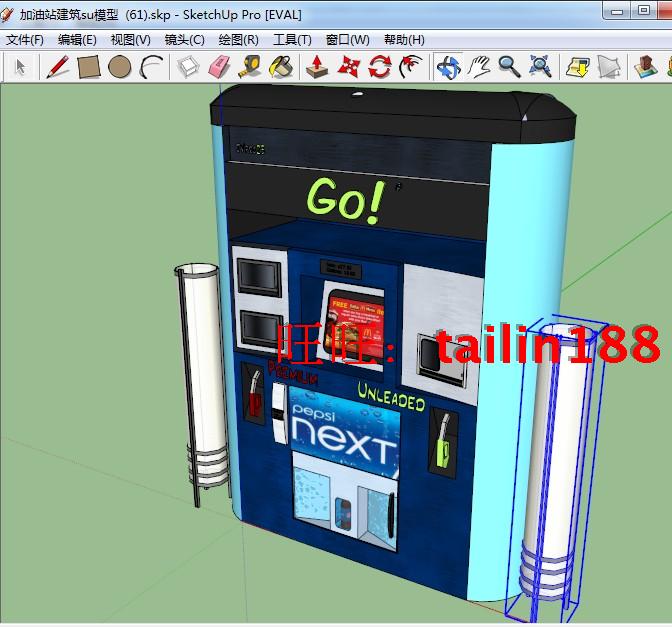Click the left white cylinder post
This screenshot has height=627, width=672.
click(x=202, y=377)
